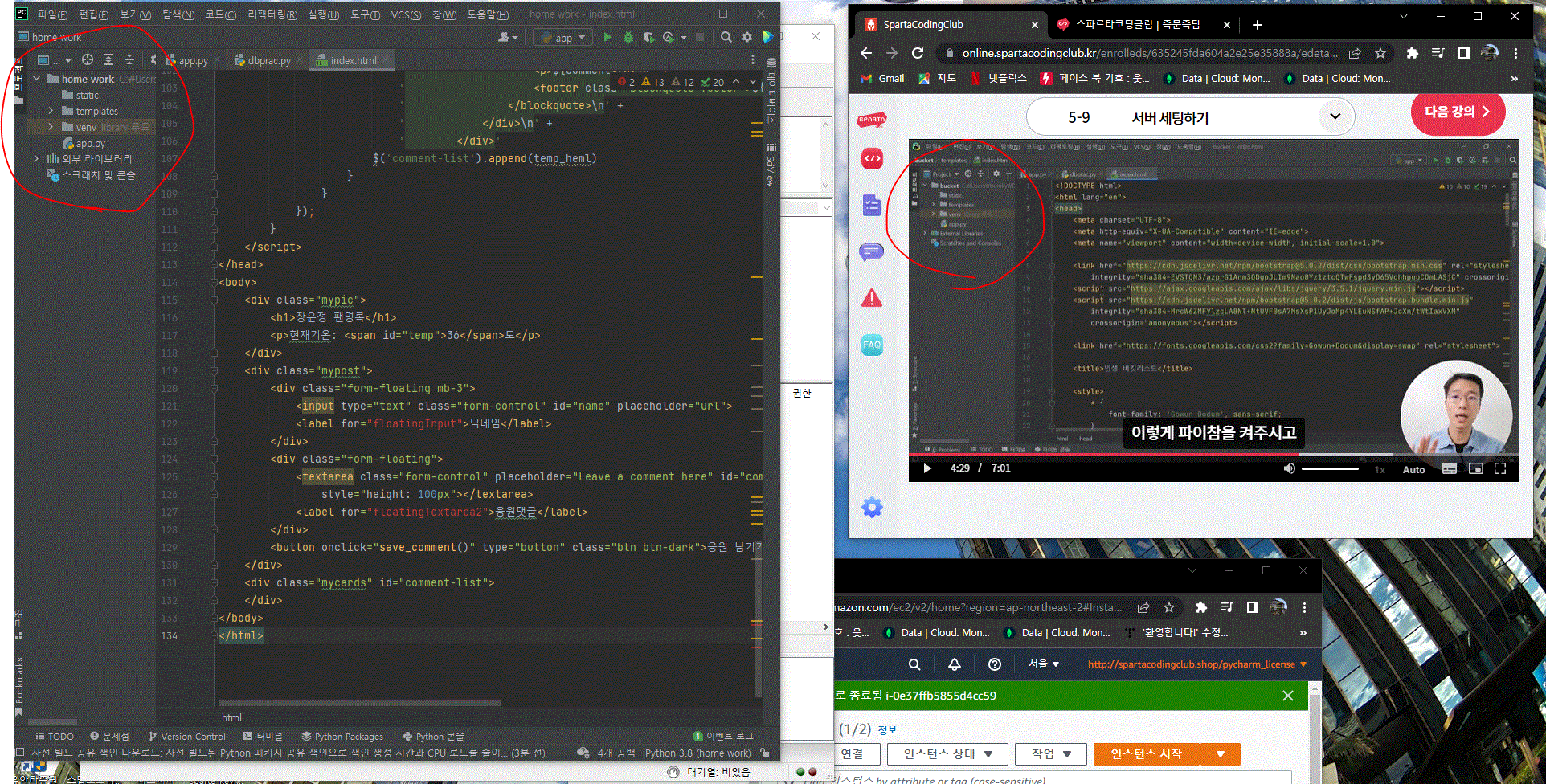Adjust lecture video volume slider

[x=1330, y=468]
